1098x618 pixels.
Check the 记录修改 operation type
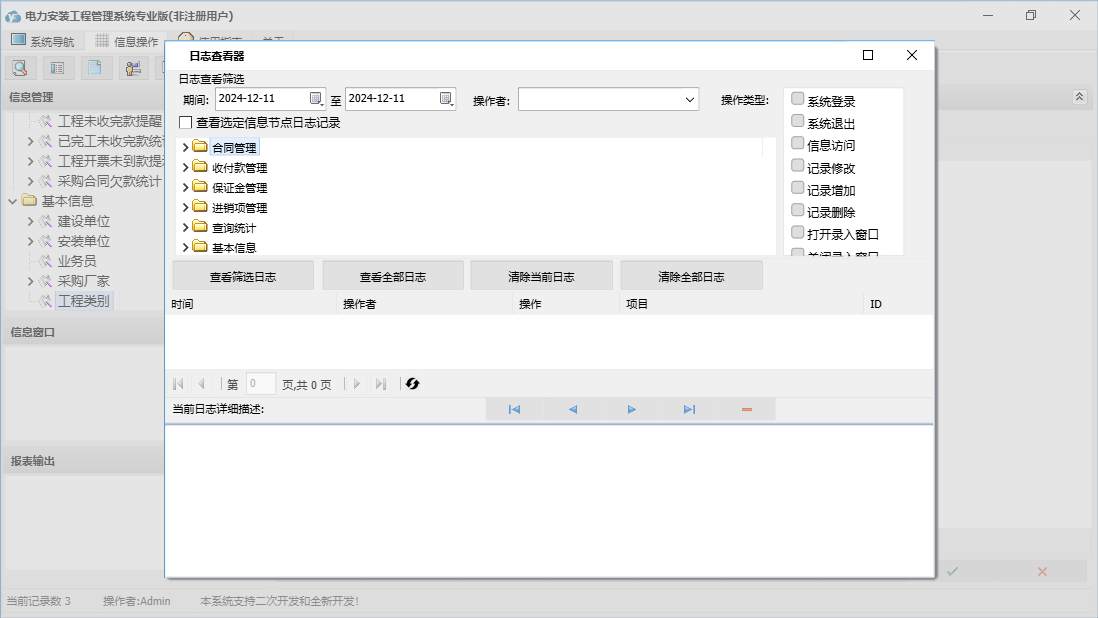tap(798, 166)
